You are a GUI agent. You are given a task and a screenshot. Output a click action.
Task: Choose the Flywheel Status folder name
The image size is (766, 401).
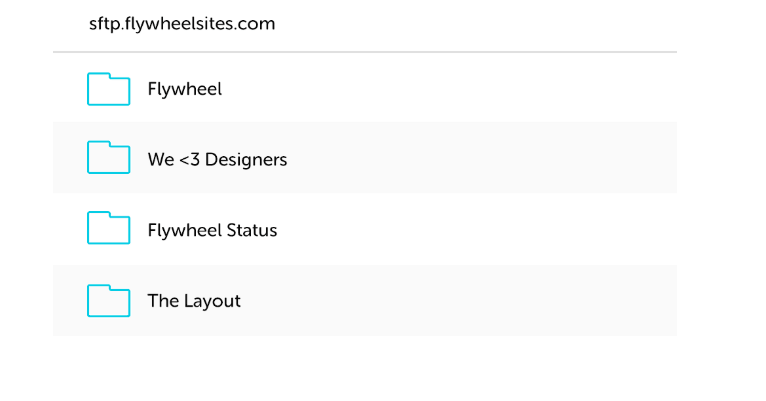click(x=213, y=230)
